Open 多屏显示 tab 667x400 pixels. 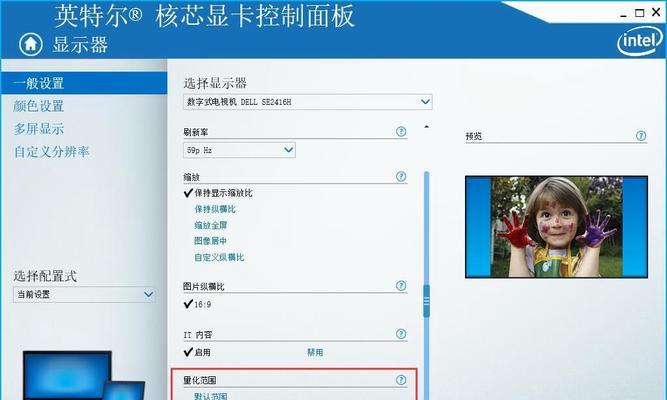coord(38,129)
